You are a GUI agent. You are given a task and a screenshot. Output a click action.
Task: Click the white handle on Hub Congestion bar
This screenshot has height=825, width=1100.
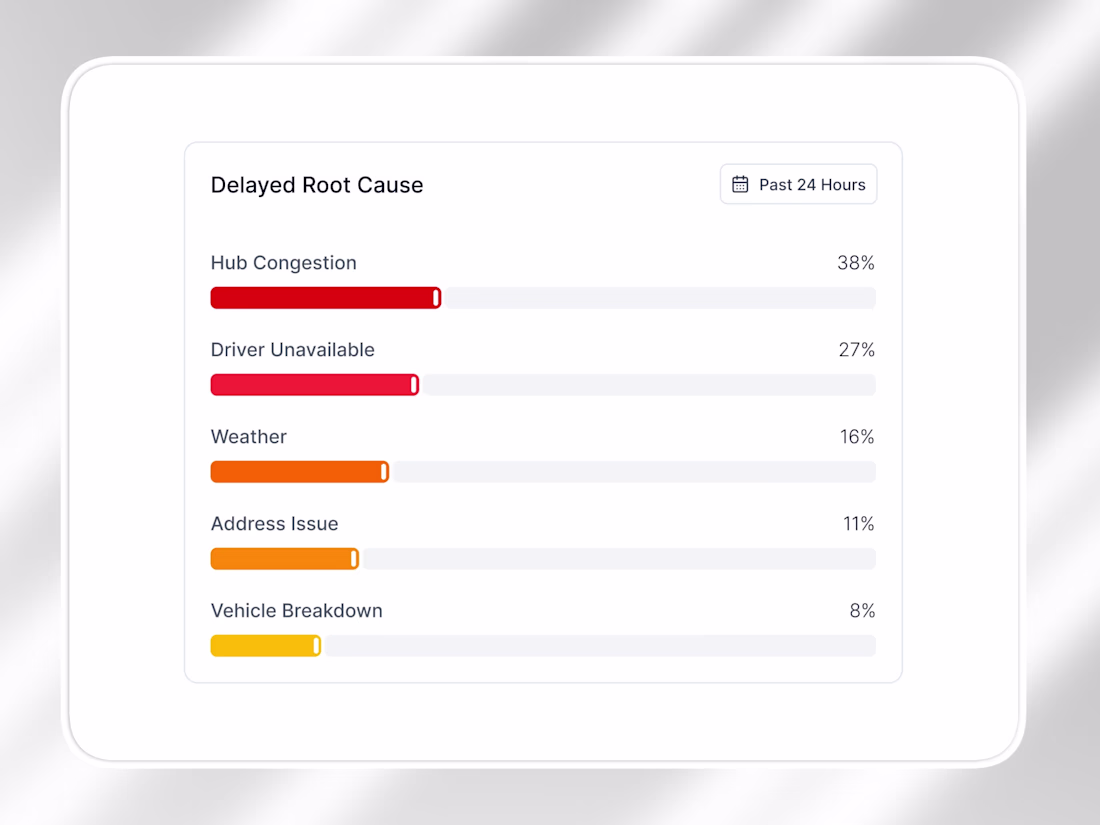point(436,298)
